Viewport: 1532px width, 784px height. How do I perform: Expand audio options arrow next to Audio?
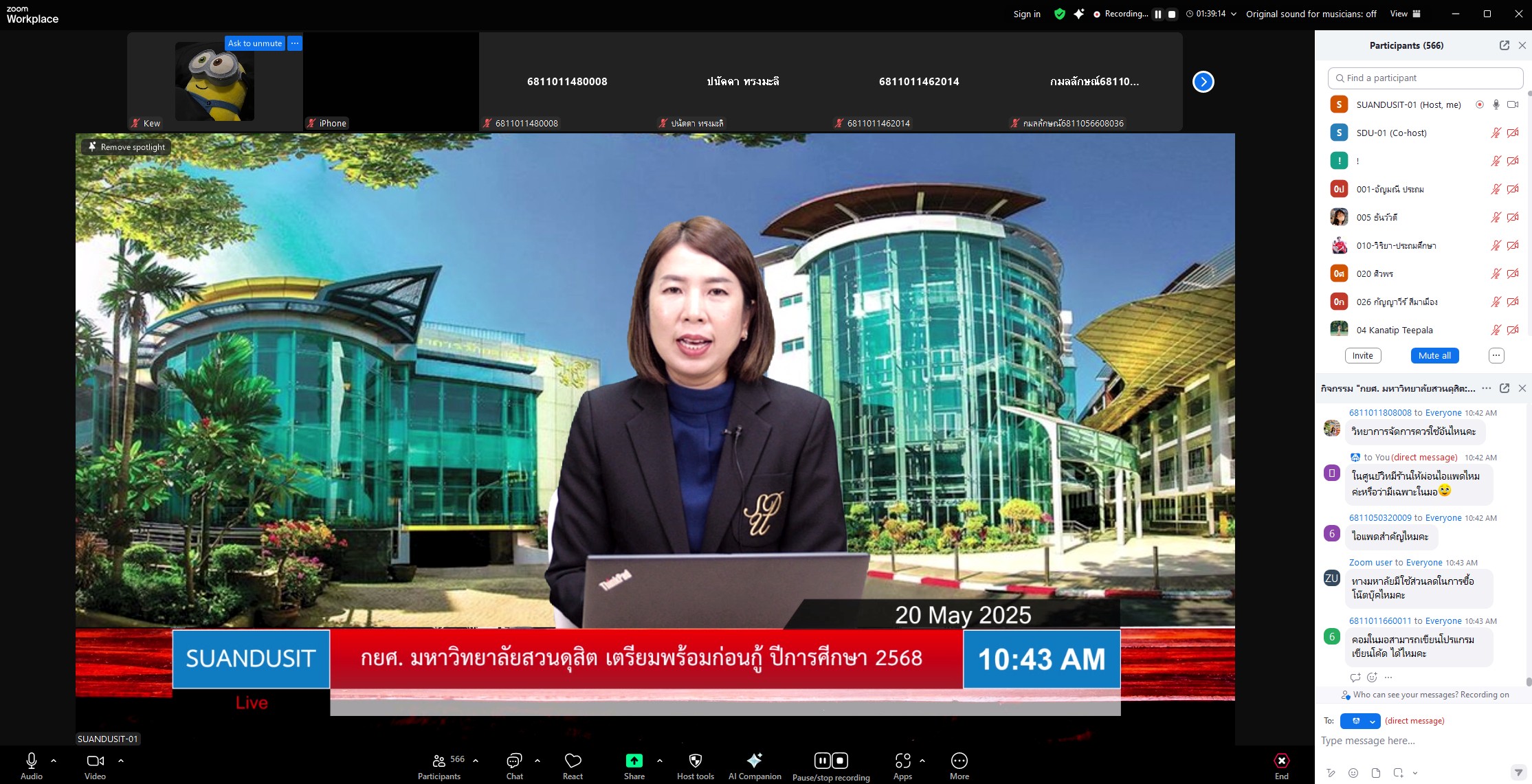[54, 761]
